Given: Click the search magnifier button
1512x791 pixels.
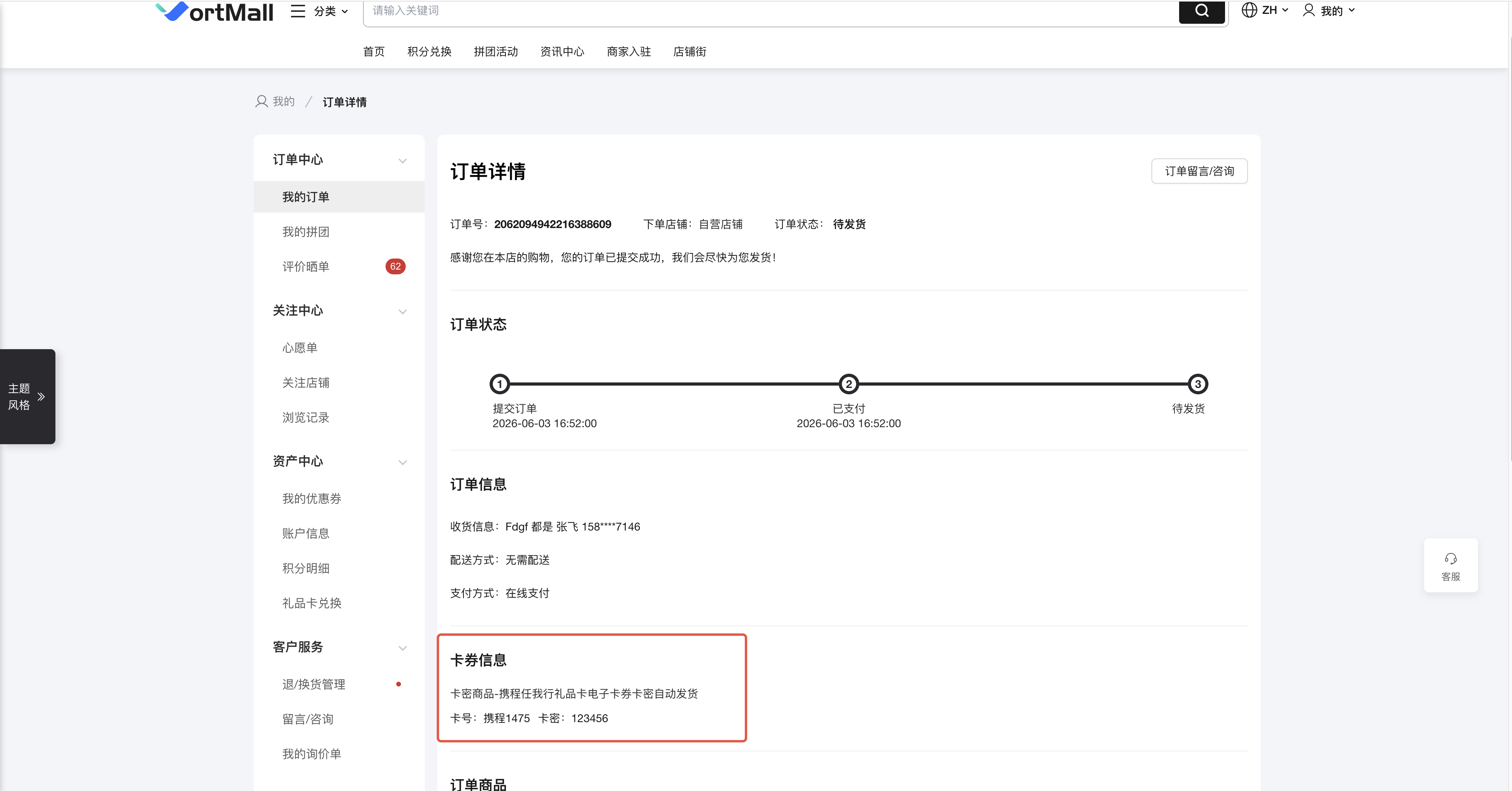Looking at the screenshot, I should click(x=1202, y=11).
